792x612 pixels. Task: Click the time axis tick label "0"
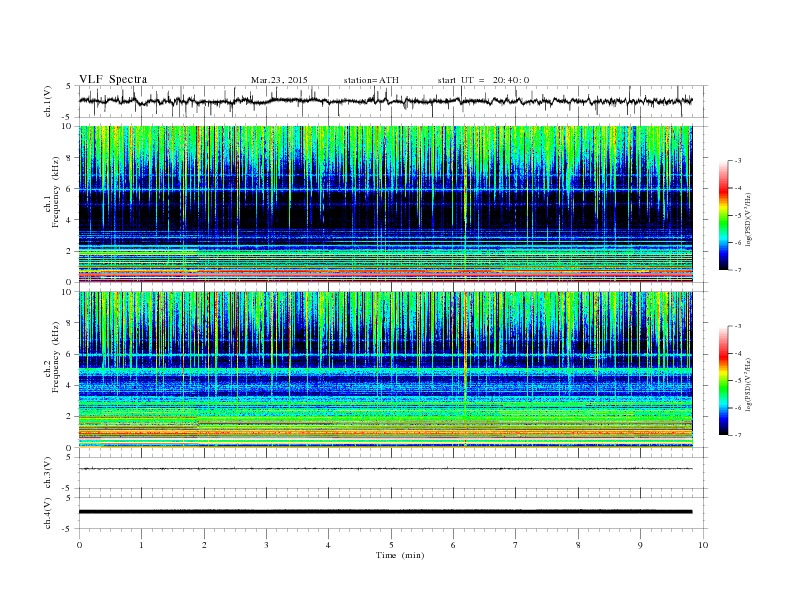click(x=79, y=545)
